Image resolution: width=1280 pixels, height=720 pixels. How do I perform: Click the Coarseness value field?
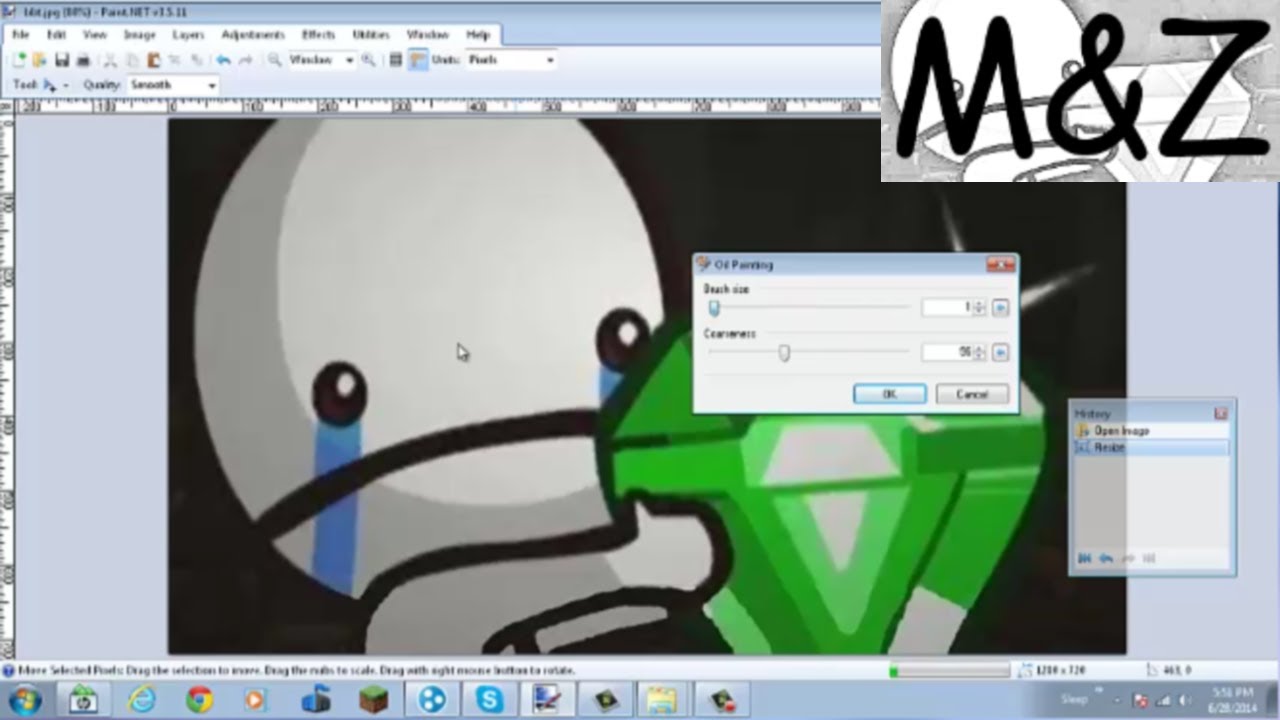click(947, 352)
